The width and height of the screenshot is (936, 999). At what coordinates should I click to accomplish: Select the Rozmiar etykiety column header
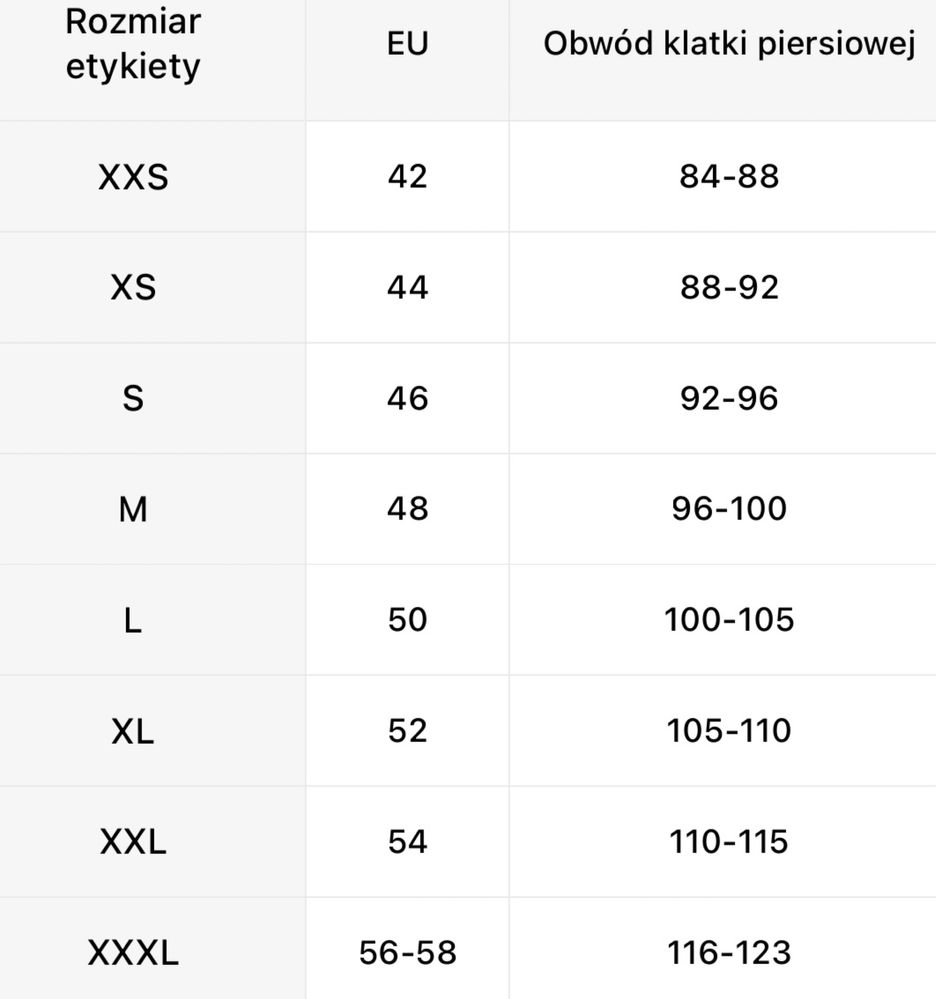pos(133,44)
